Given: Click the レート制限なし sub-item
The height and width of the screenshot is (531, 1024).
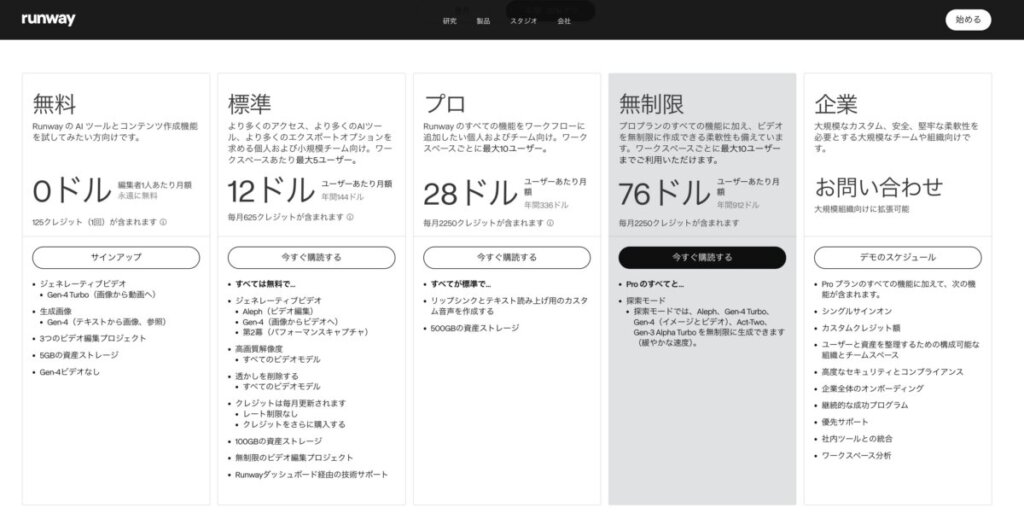Looking at the screenshot, I should pos(270,414).
